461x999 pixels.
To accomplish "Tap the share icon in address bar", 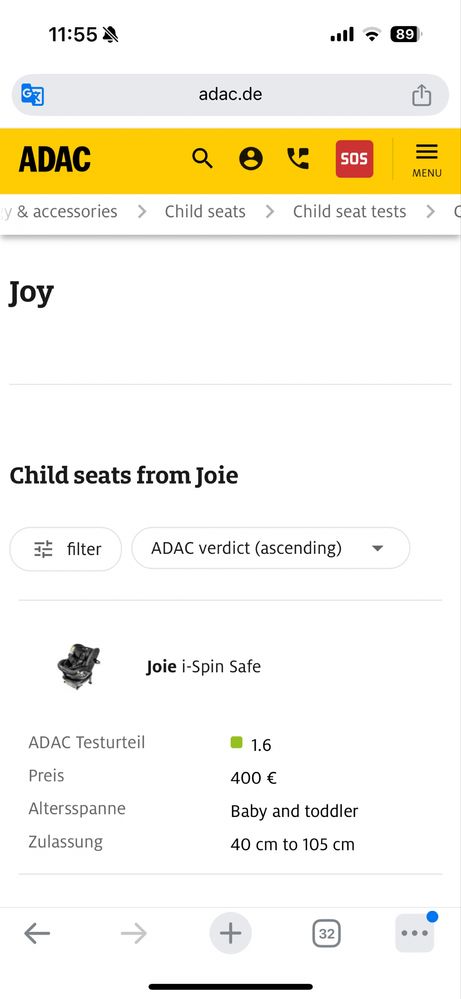I will tap(421, 95).
